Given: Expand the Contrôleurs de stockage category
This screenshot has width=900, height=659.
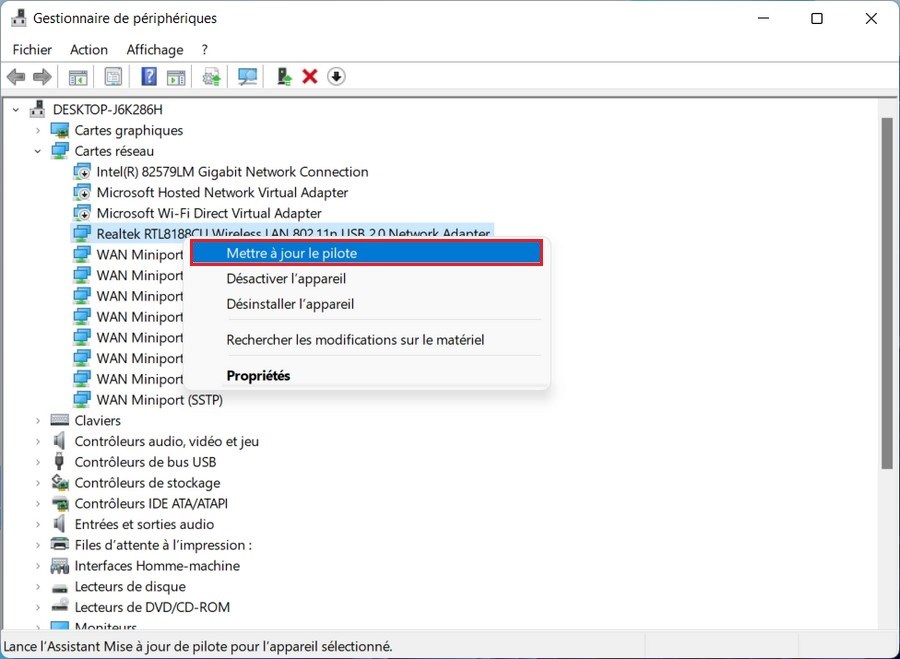Looking at the screenshot, I should point(38,482).
